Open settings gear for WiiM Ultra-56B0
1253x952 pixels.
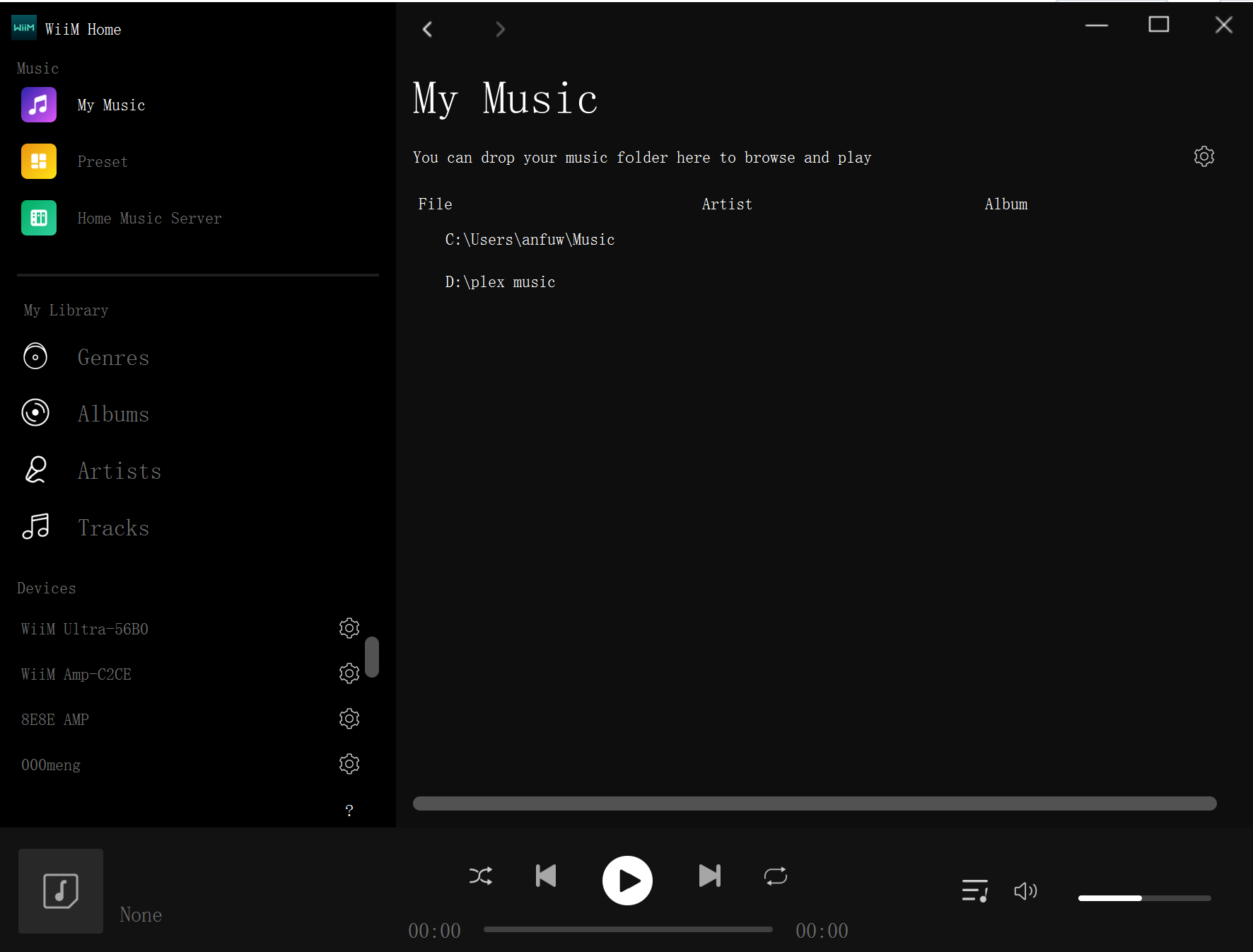349,628
